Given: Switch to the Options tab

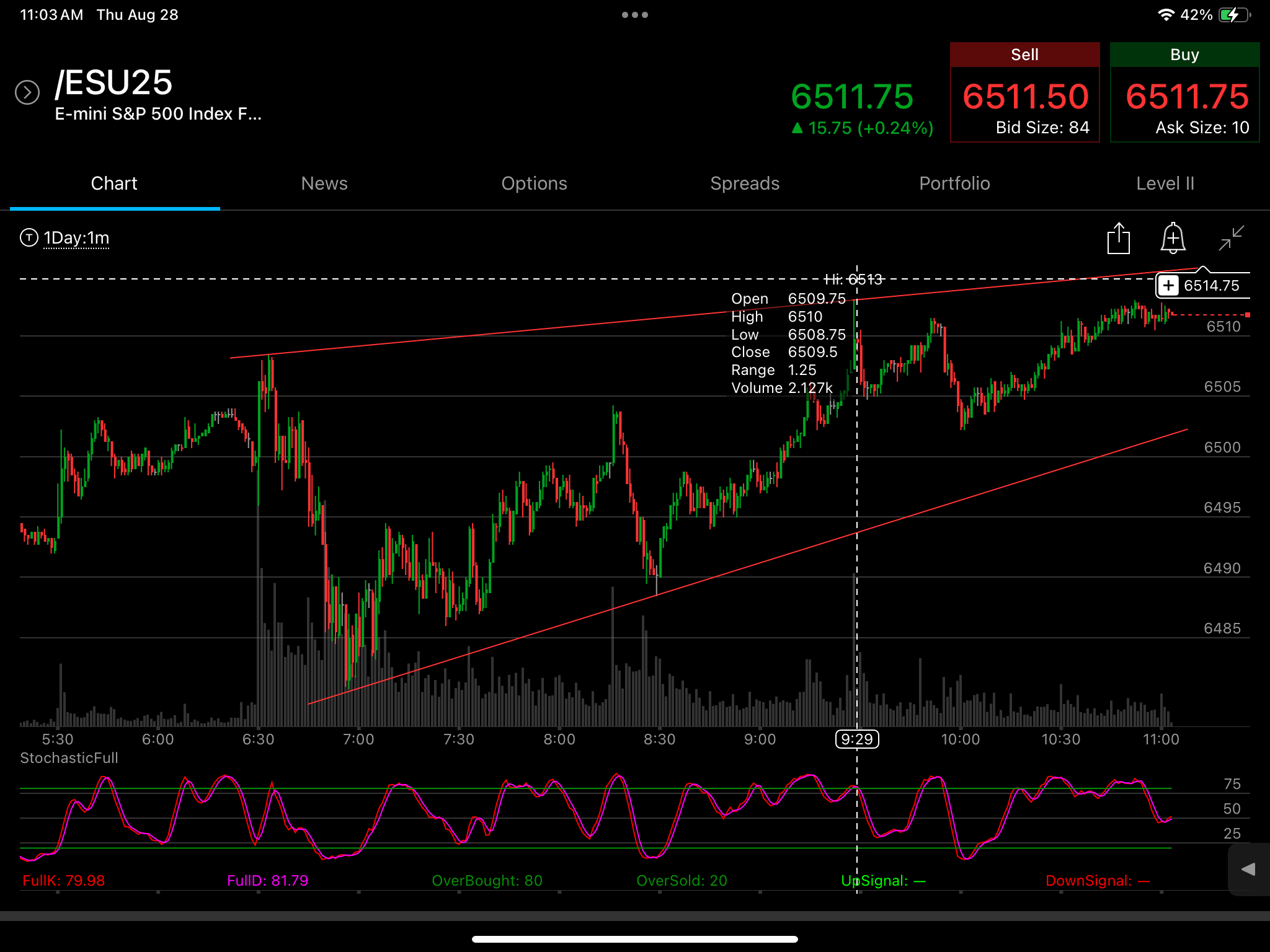Looking at the screenshot, I should coord(535,183).
